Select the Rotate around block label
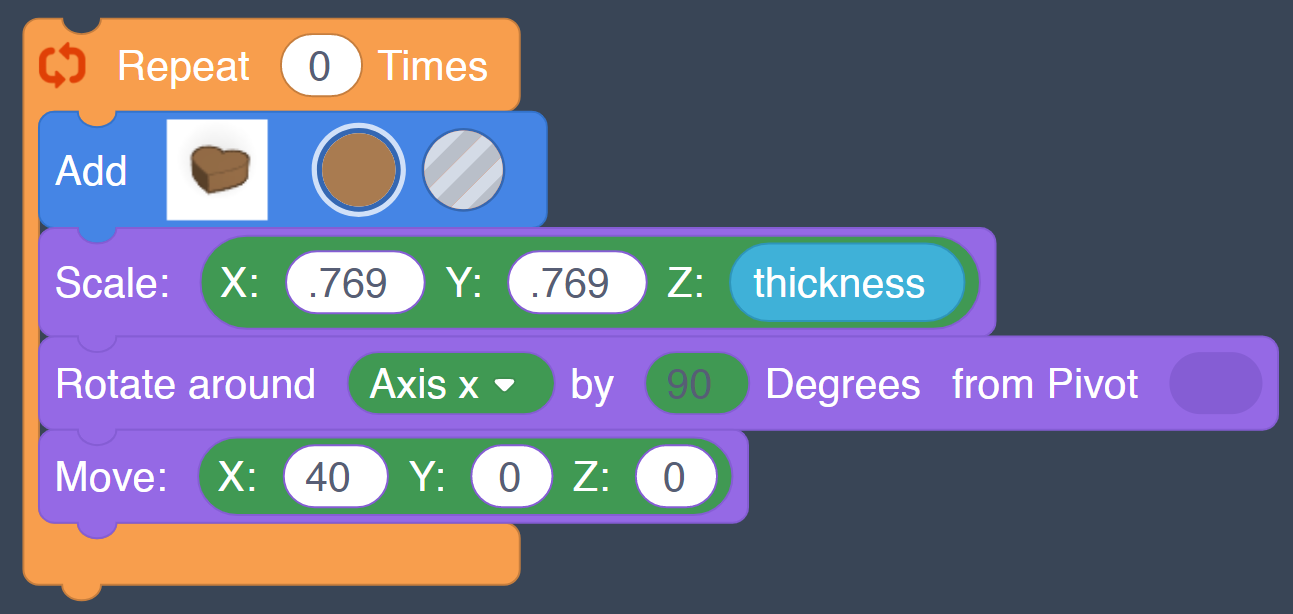 (x=185, y=384)
